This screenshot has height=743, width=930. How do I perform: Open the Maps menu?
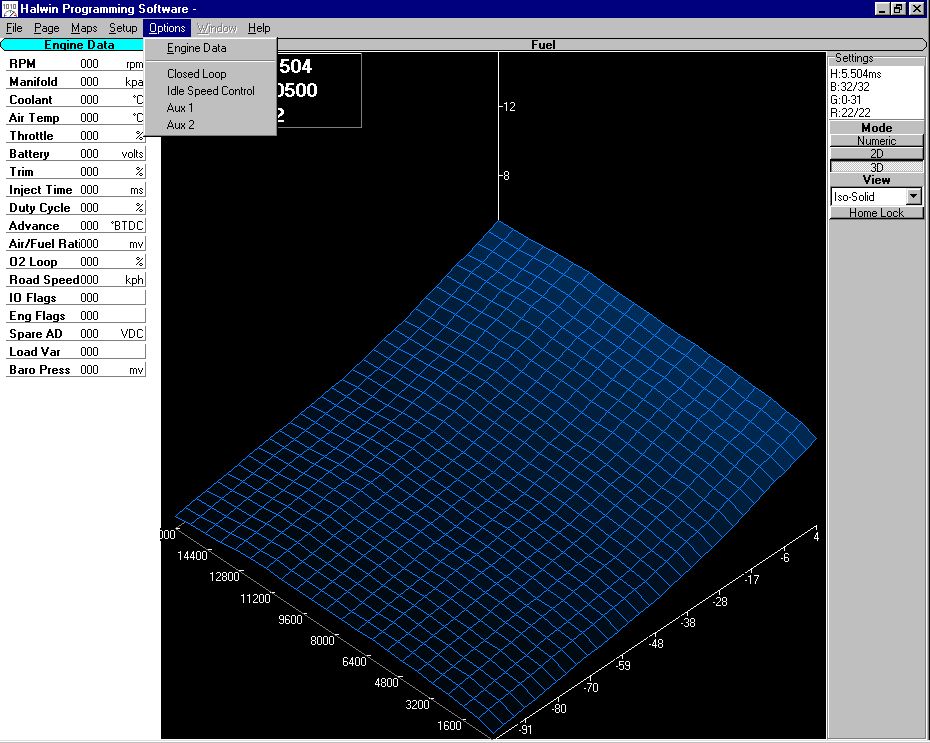(84, 28)
